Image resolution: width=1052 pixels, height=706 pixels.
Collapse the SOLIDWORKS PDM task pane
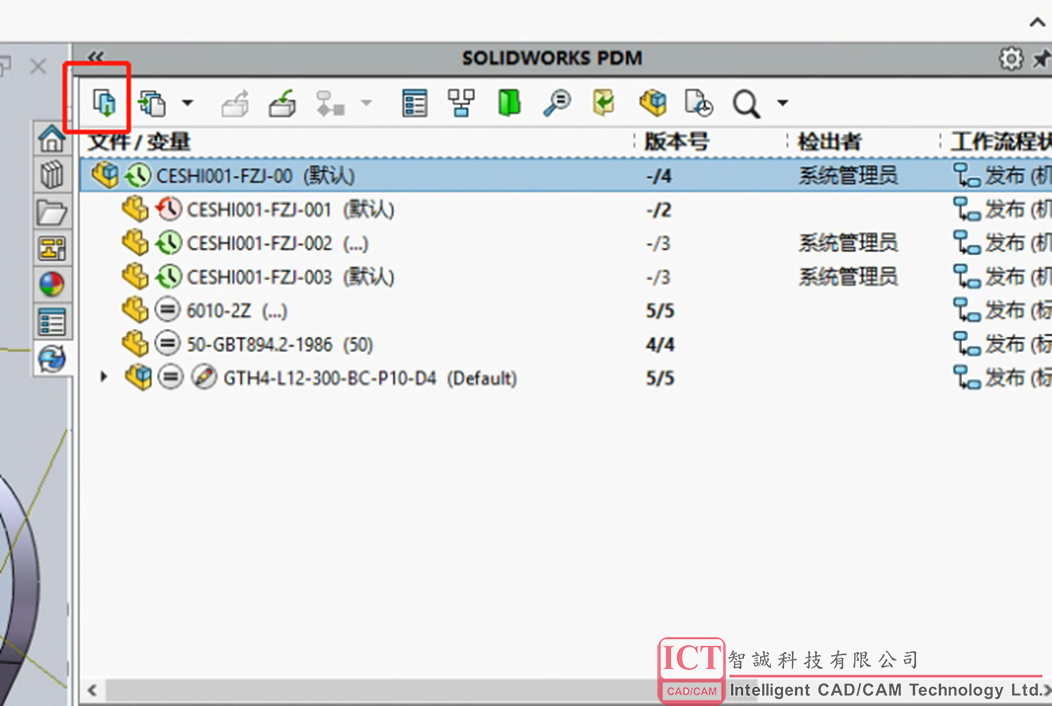[x=96, y=57]
